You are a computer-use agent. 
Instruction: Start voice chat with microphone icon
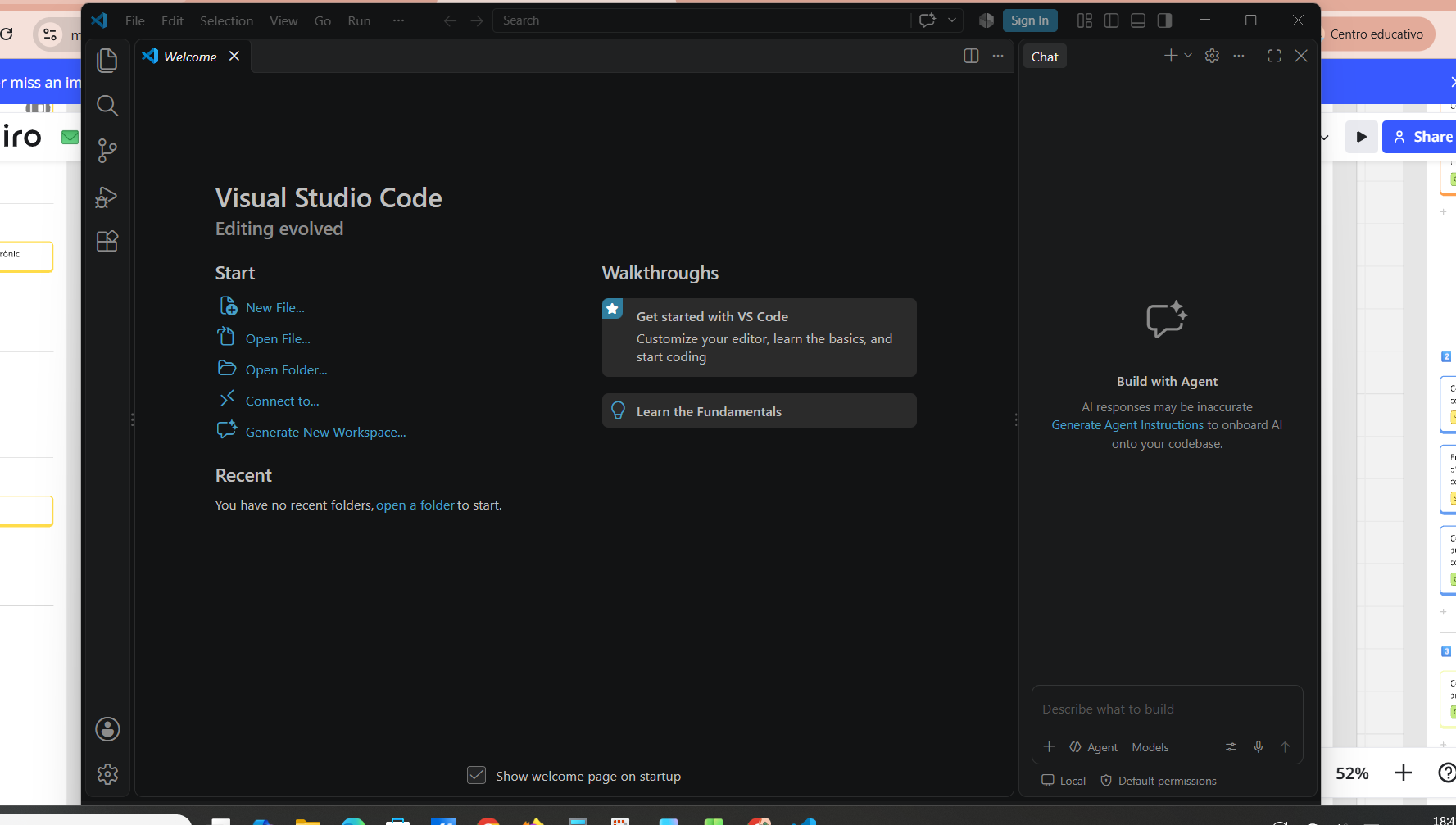(x=1258, y=746)
